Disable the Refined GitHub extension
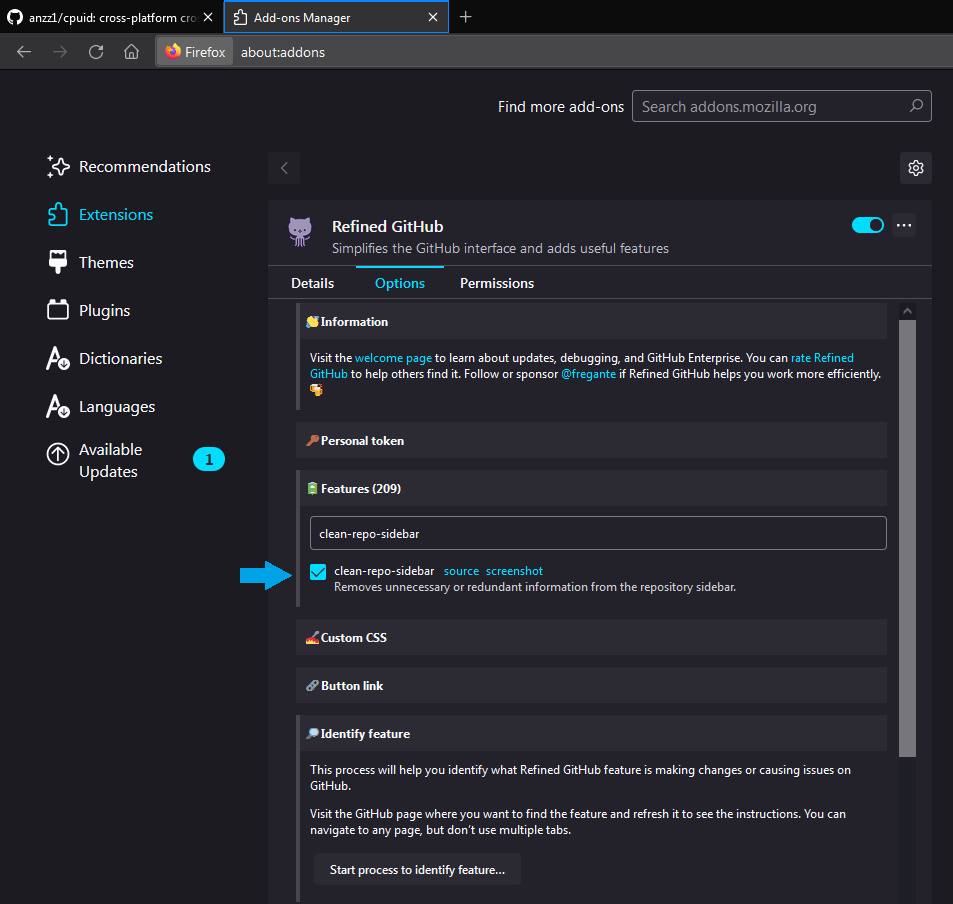953x904 pixels. pos(867,225)
